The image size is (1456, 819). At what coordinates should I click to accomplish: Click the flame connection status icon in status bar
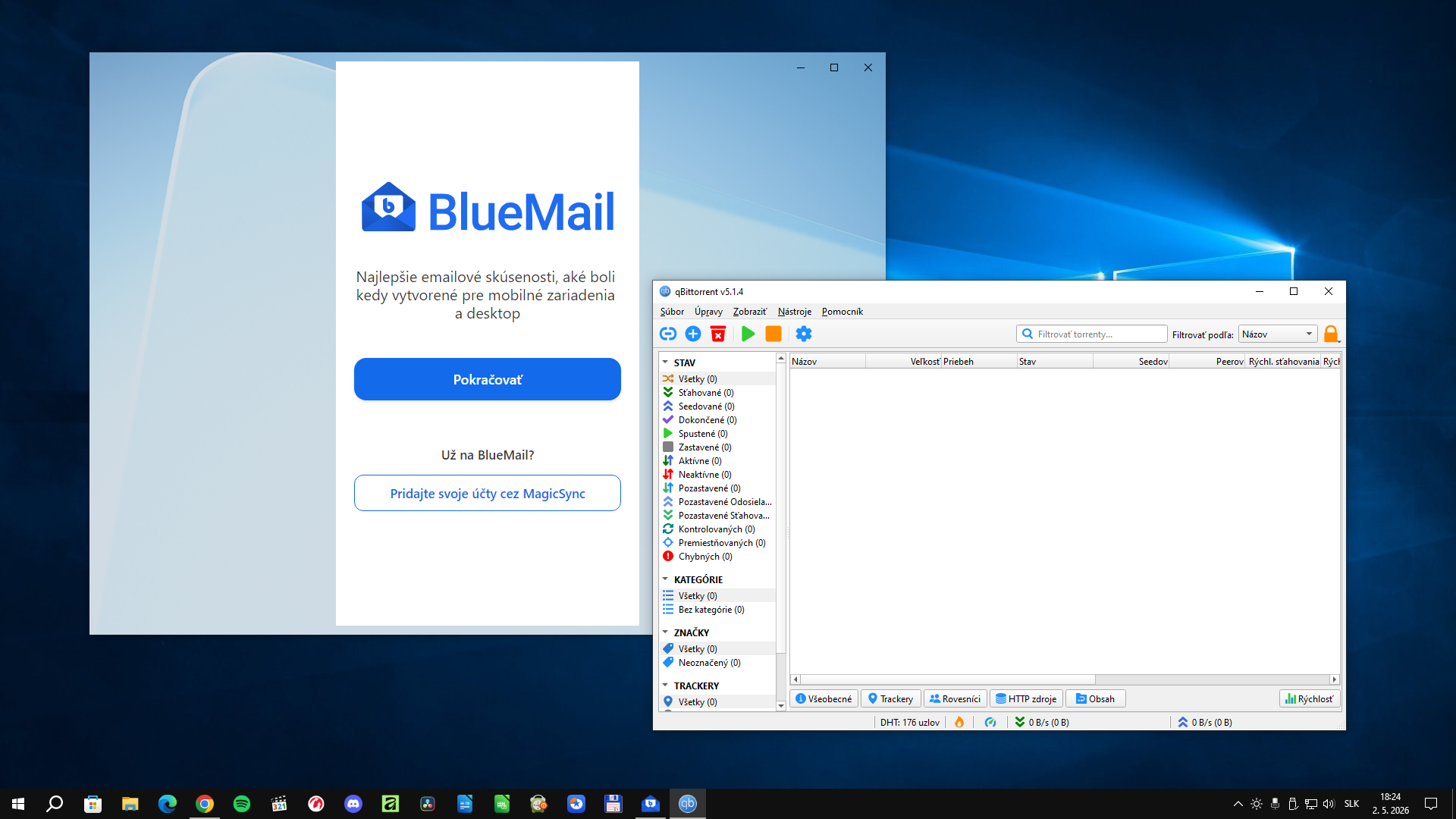pos(959,722)
